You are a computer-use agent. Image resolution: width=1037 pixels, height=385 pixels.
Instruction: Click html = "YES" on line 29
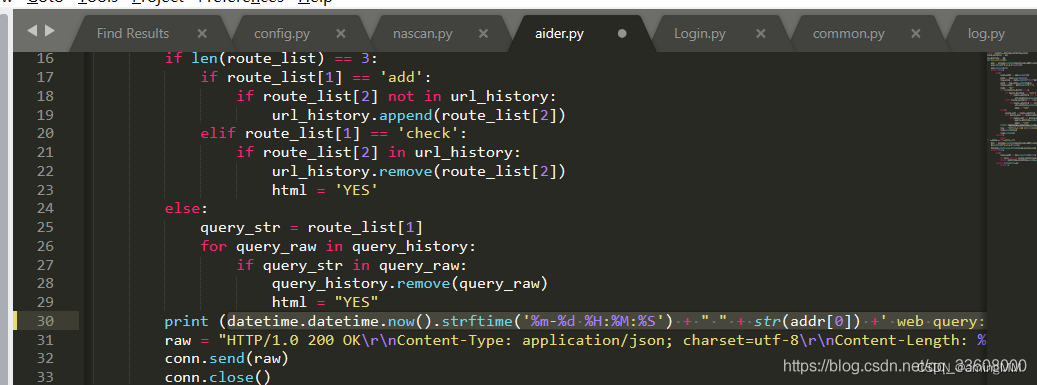click(x=325, y=302)
